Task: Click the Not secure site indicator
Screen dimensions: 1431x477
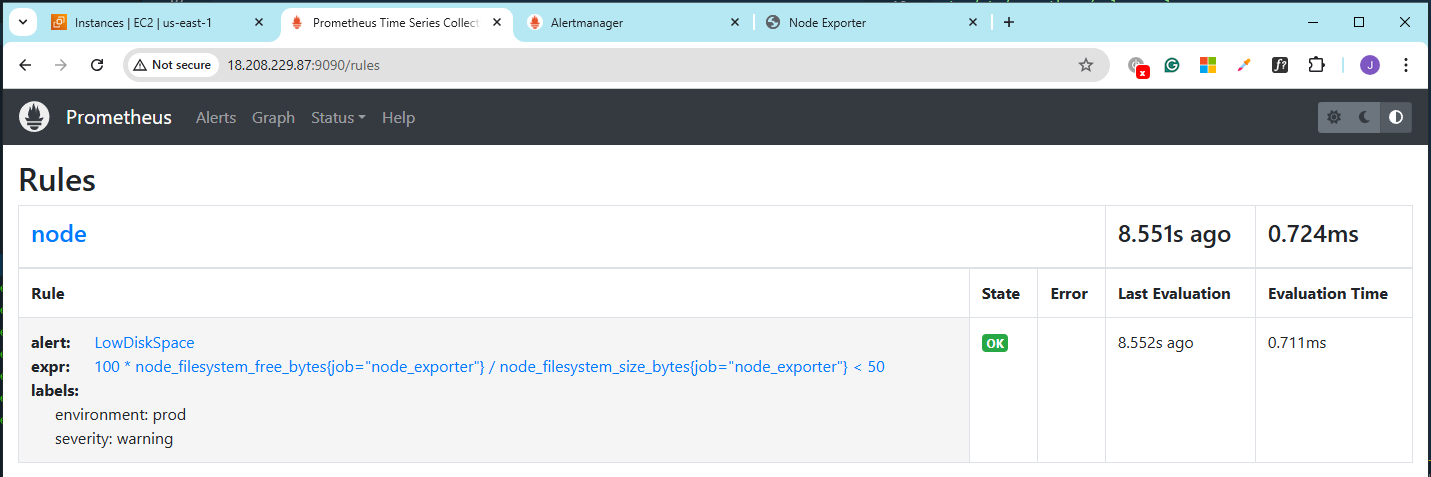Action: tap(172, 65)
